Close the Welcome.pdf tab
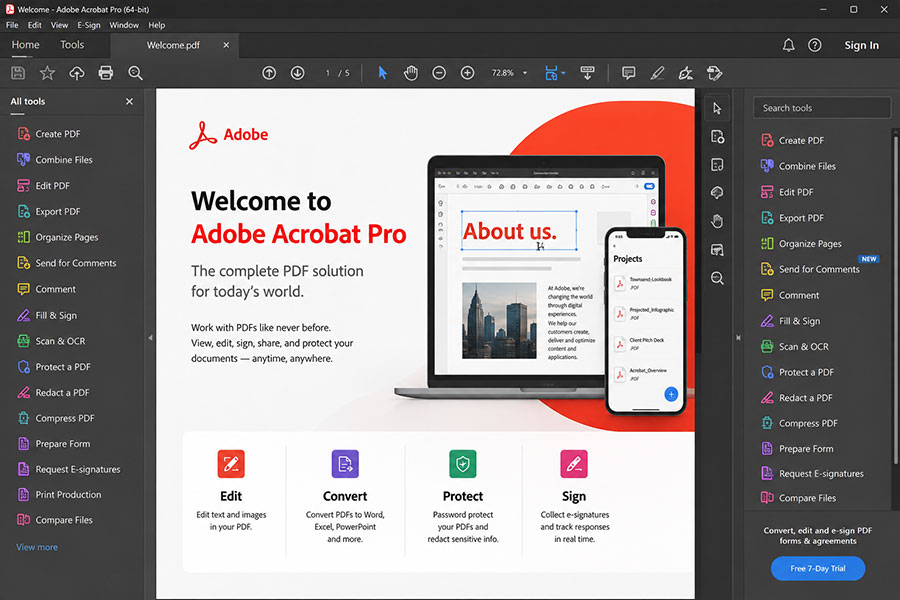 pos(226,45)
